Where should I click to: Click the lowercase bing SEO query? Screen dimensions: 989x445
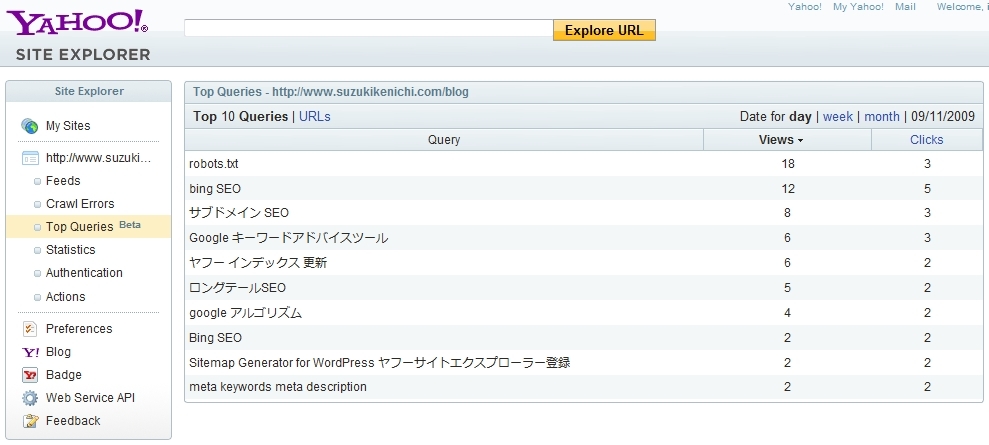[215, 188]
